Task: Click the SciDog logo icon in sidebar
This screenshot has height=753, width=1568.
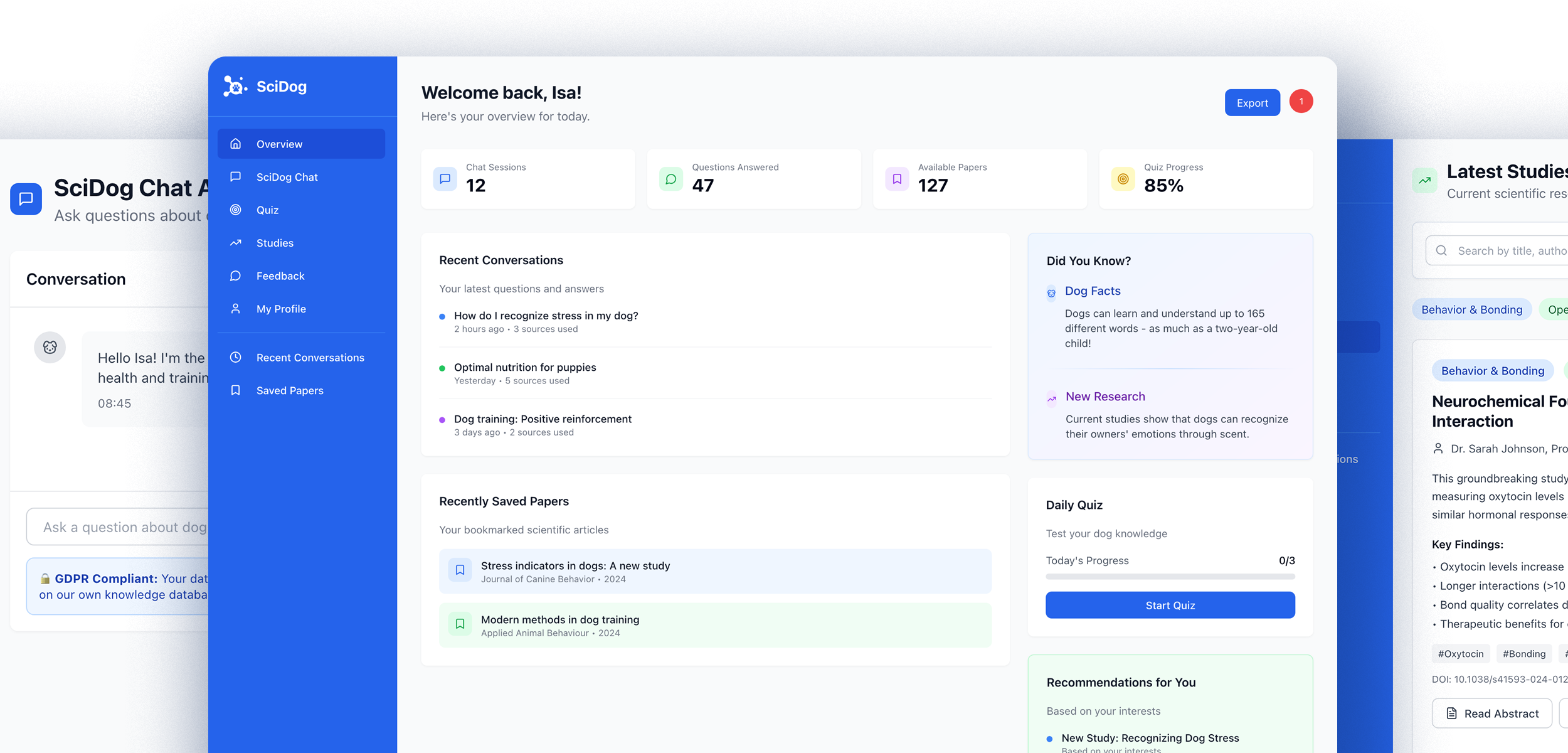Action: [235, 86]
